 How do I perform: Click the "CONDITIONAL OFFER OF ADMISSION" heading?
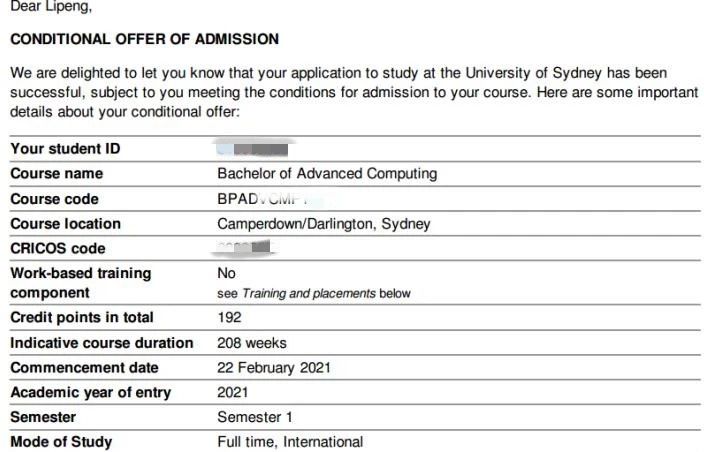(x=144, y=39)
